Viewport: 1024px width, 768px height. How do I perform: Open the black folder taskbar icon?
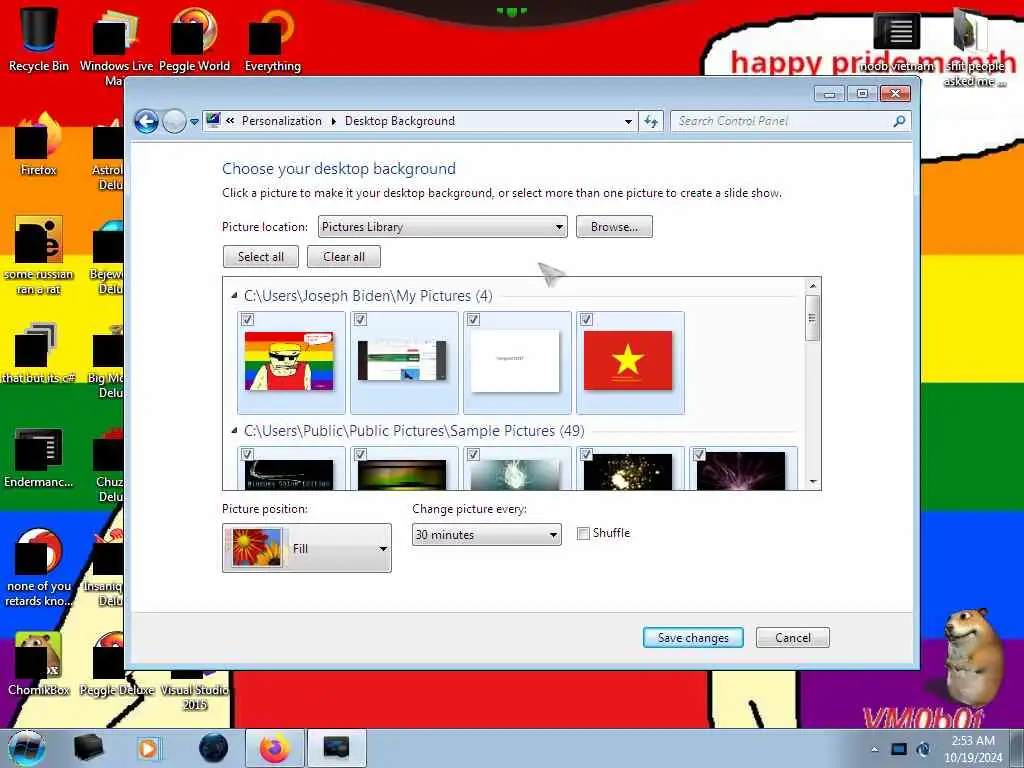click(88, 748)
